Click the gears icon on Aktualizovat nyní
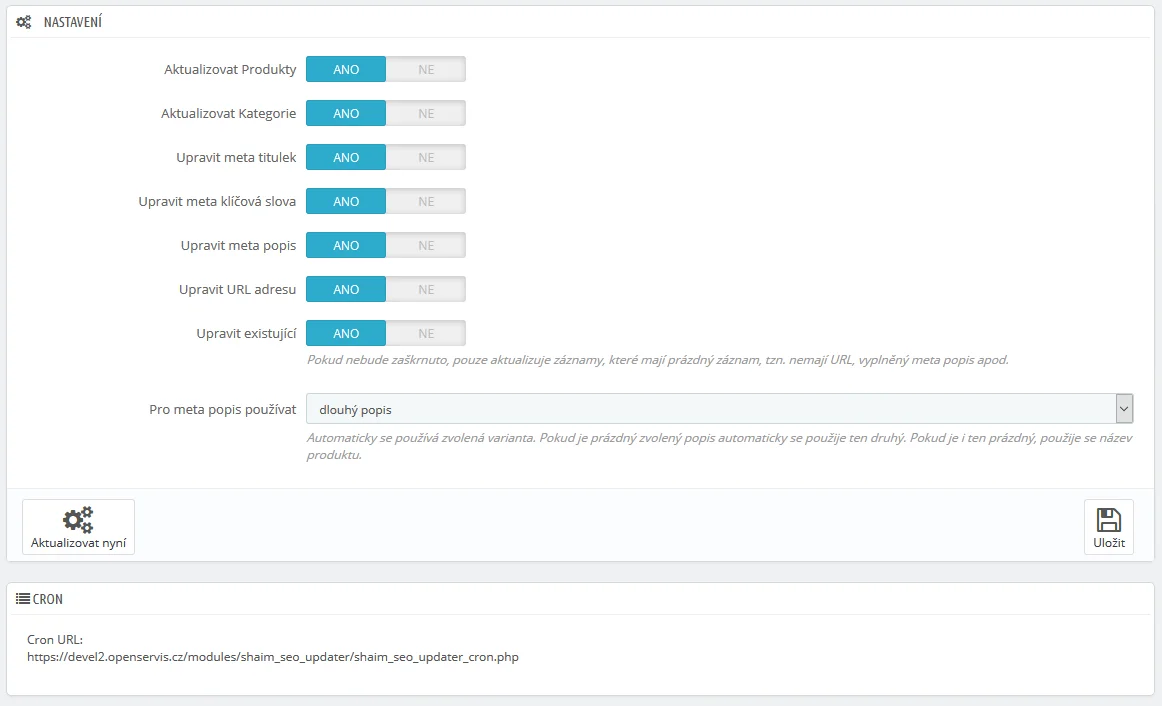Image resolution: width=1162 pixels, height=706 pixels. (x=78, y=519)
